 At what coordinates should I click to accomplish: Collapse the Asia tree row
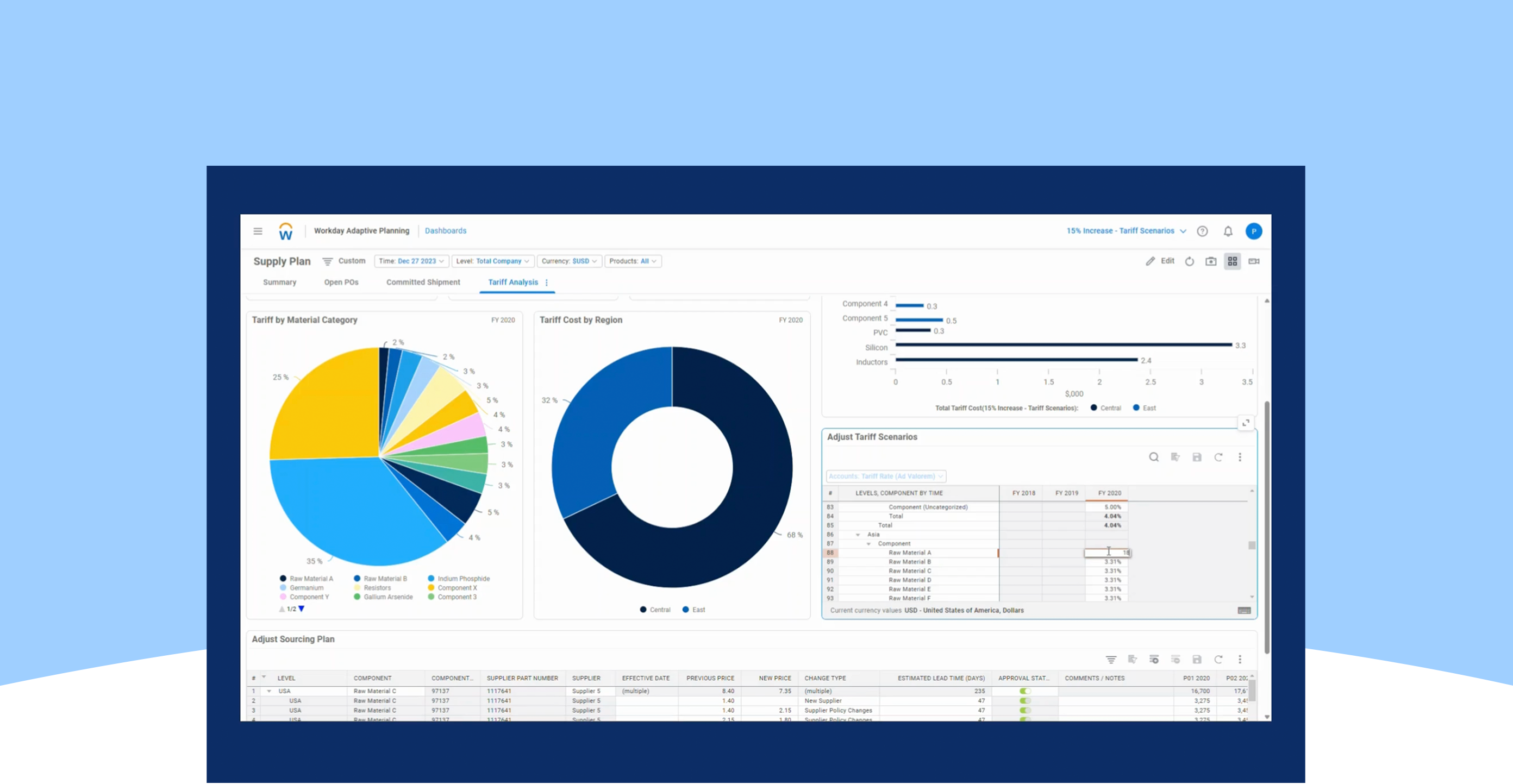pos(858,536)
